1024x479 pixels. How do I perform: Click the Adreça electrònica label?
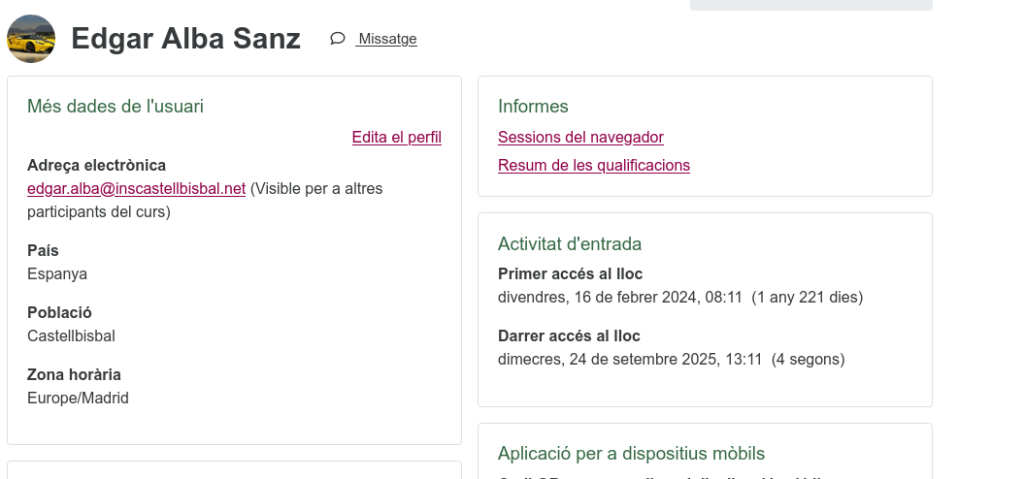[x=96, y=165]
